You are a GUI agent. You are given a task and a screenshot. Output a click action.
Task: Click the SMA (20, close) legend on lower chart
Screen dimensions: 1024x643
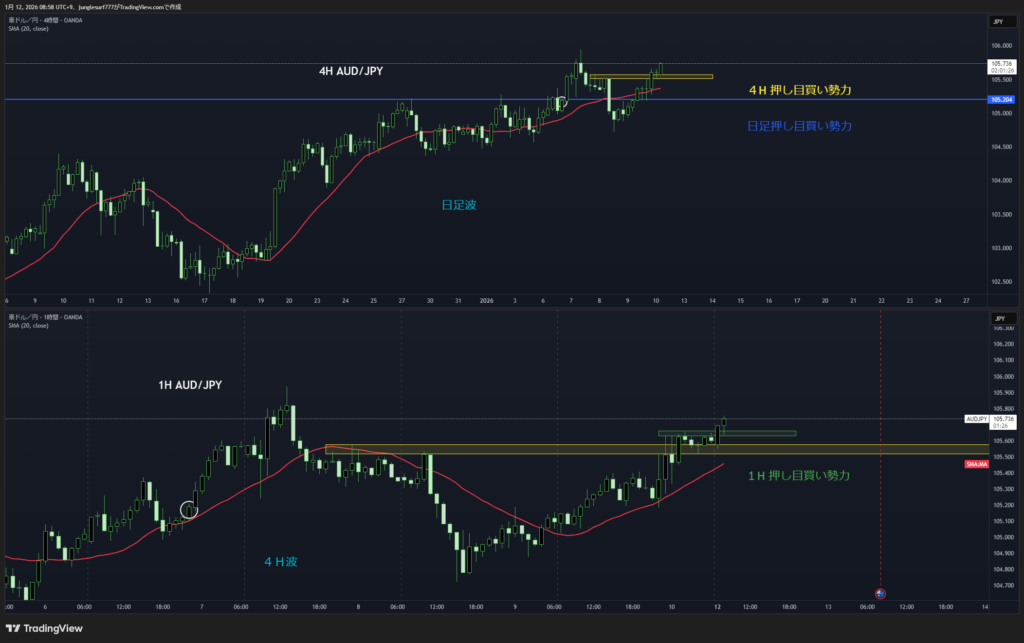(x=28, y=325)
